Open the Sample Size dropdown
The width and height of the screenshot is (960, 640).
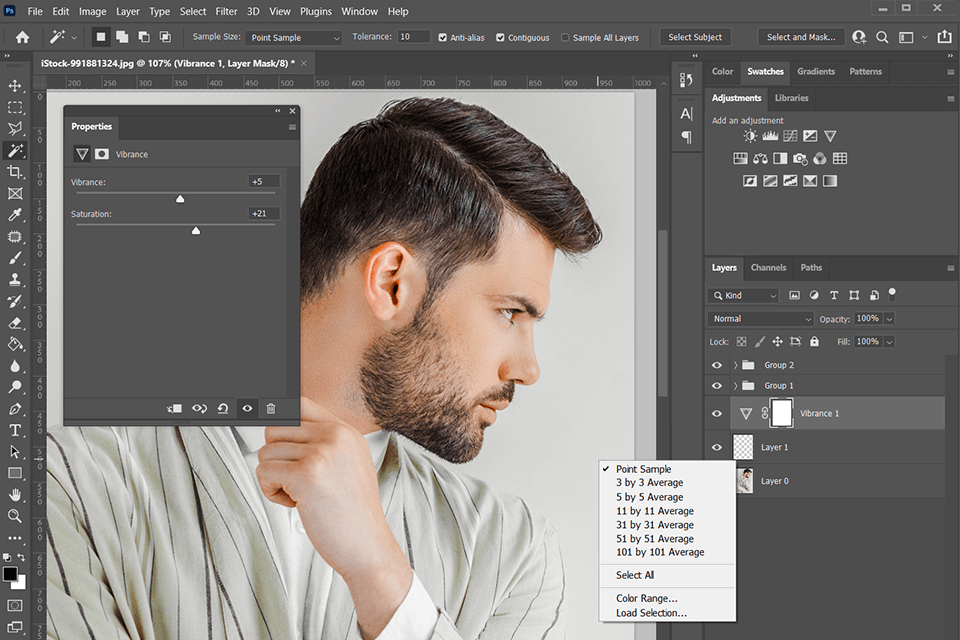click(x=294, y=37)
